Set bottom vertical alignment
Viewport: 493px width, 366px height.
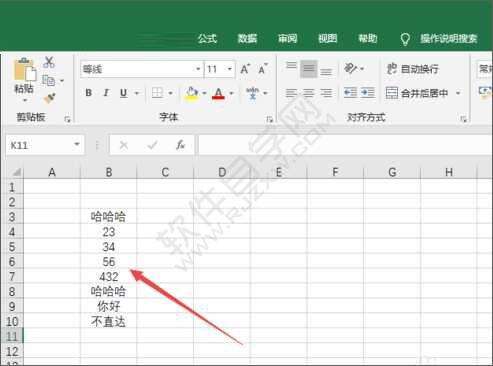(326, 71)
